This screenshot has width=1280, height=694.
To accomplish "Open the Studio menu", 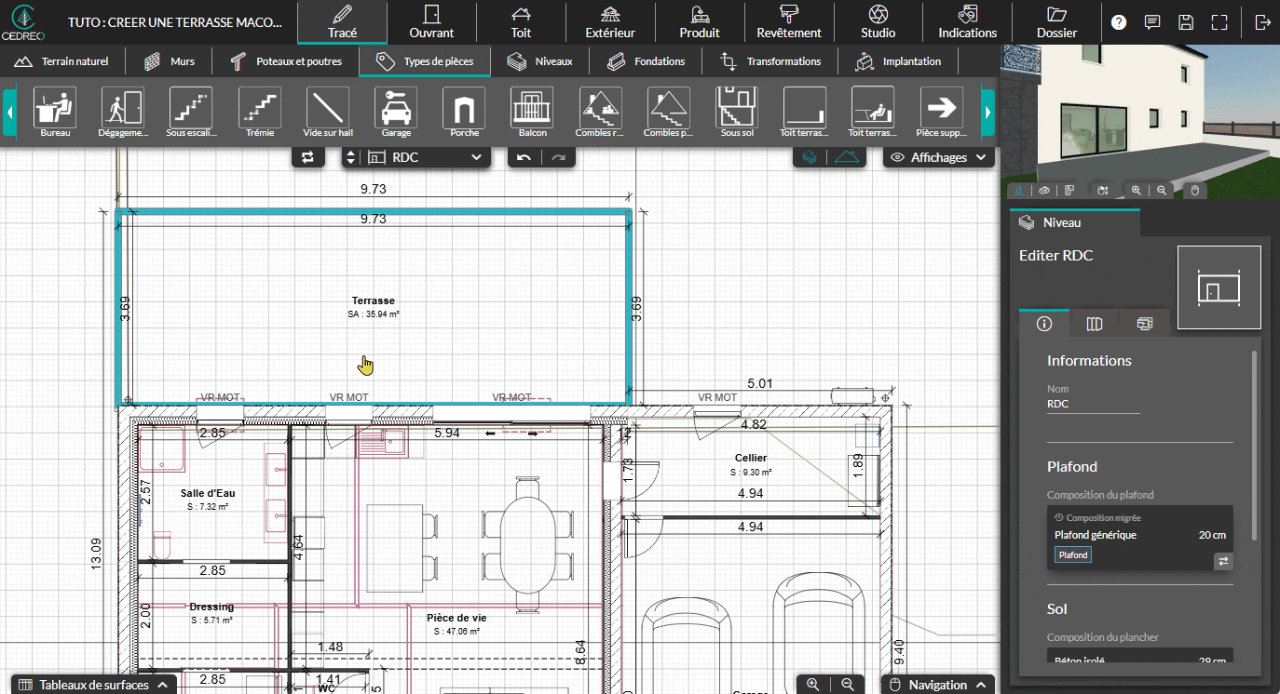I will (x=878, y=22).
